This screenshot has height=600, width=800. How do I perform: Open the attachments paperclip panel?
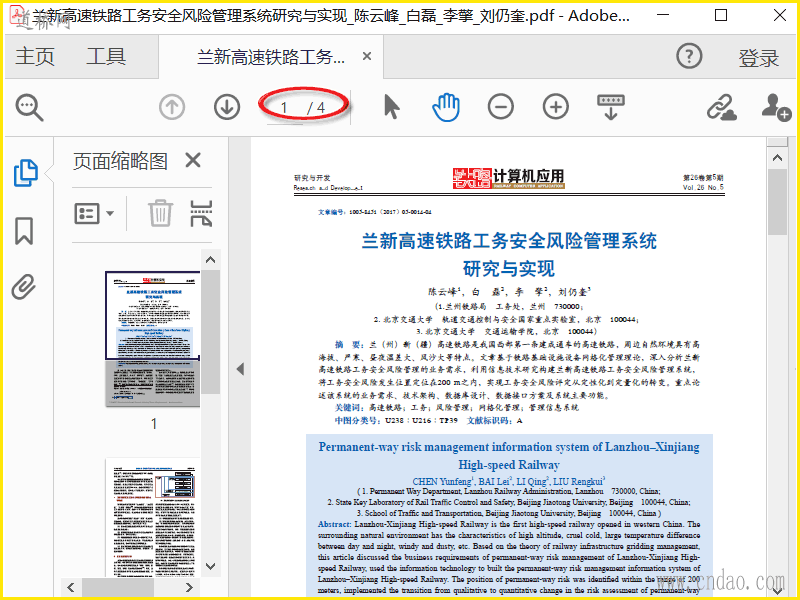coord(23,287)
